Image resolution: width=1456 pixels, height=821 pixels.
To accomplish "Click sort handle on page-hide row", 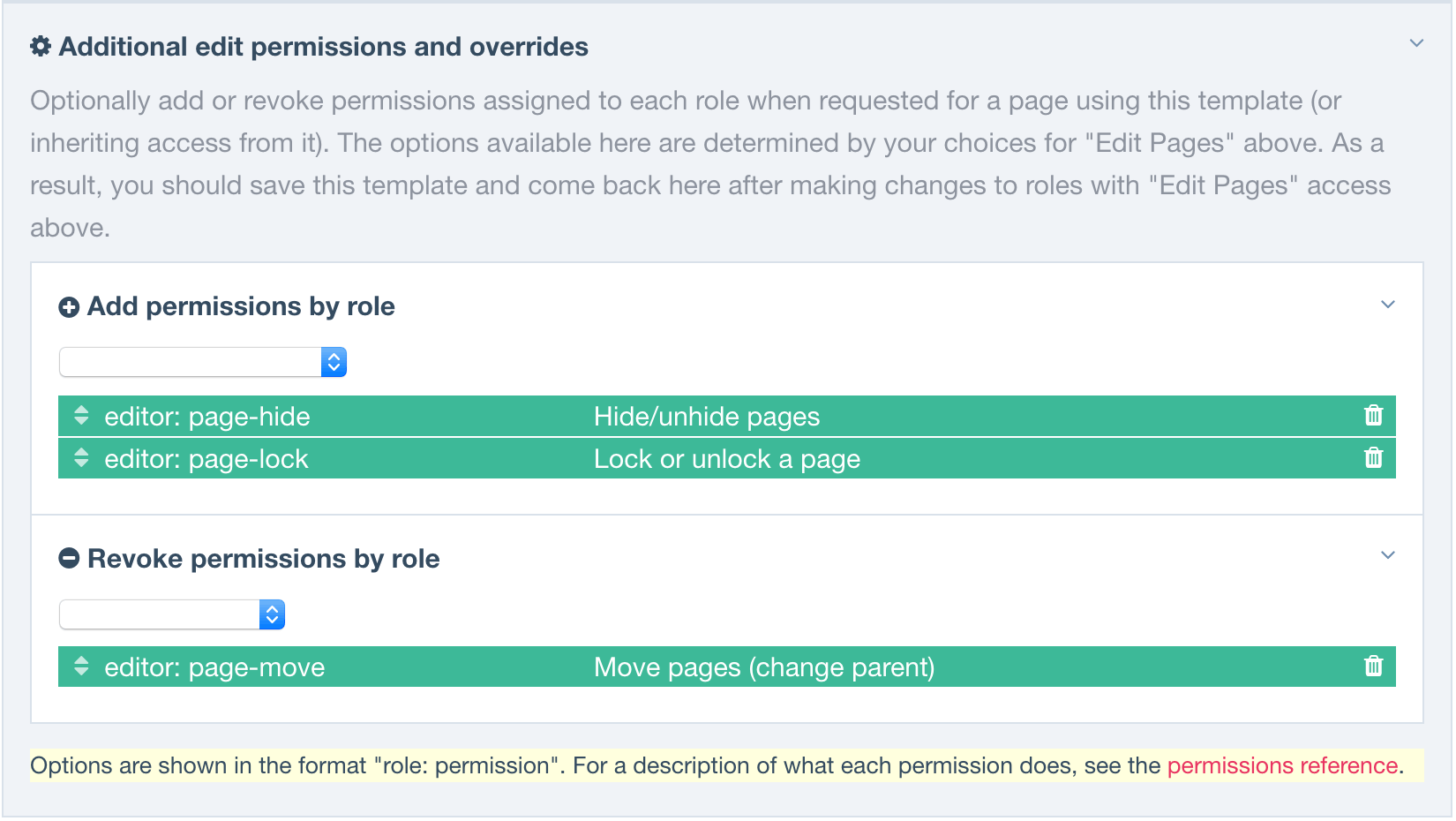I will click(81, 416).
